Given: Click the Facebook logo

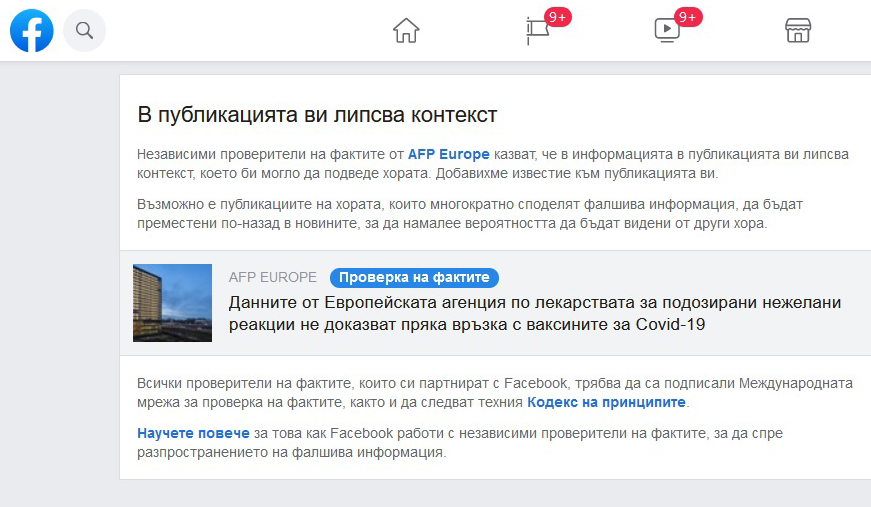Looking at the screenshot, I should (x=31, y=31).
